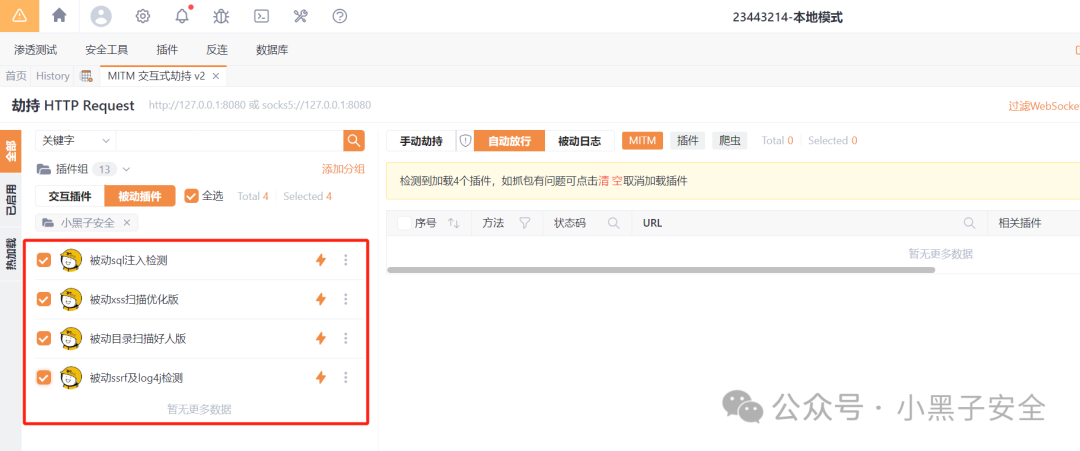Open more options for 被动xss扫描优化版
Viewport: 1080px width, 451px height.
tap(346, 299)
